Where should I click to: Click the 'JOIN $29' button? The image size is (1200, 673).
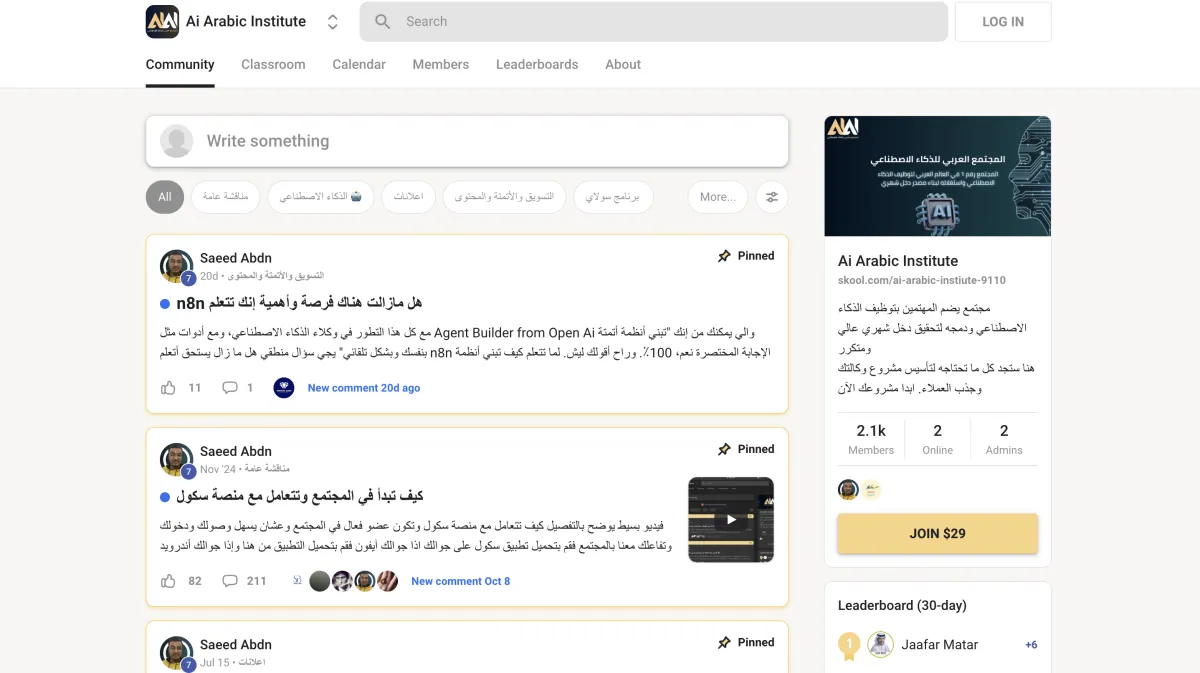(x=937, y=533)
